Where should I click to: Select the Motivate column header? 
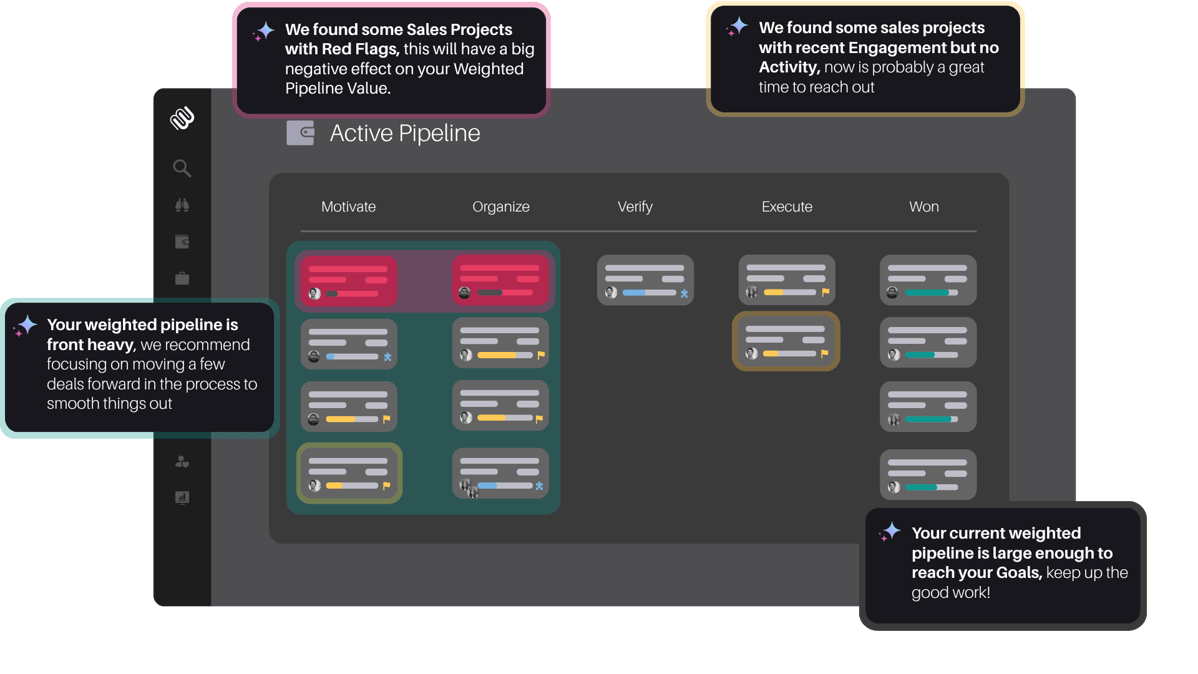coord(348,207)
